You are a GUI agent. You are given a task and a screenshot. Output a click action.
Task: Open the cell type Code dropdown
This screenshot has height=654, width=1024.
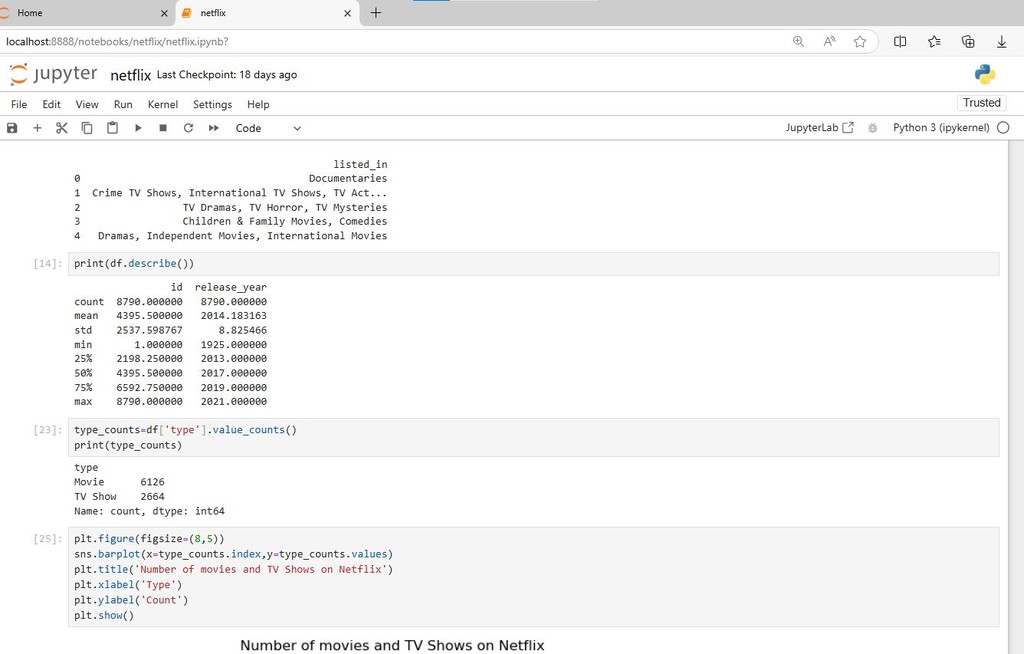[268, 128]
